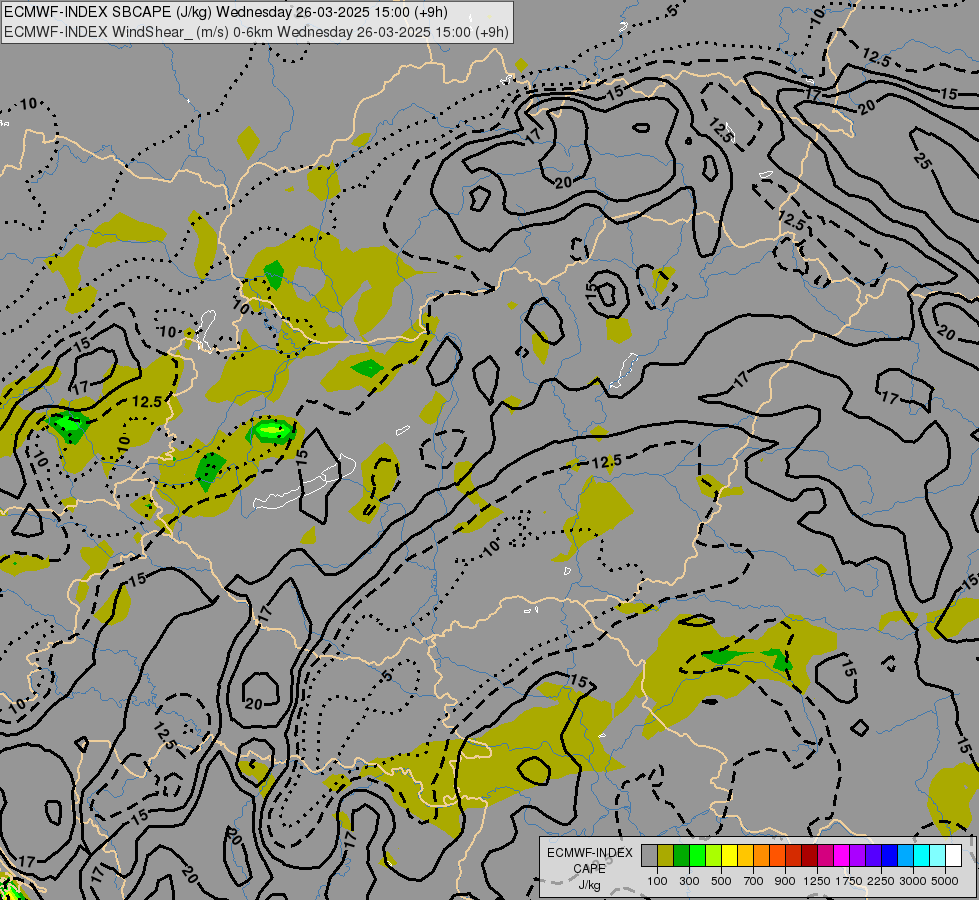Viewport: 979px width, 900px height.
Task: Click the 300 legend tick label
Action: [689, 881]
